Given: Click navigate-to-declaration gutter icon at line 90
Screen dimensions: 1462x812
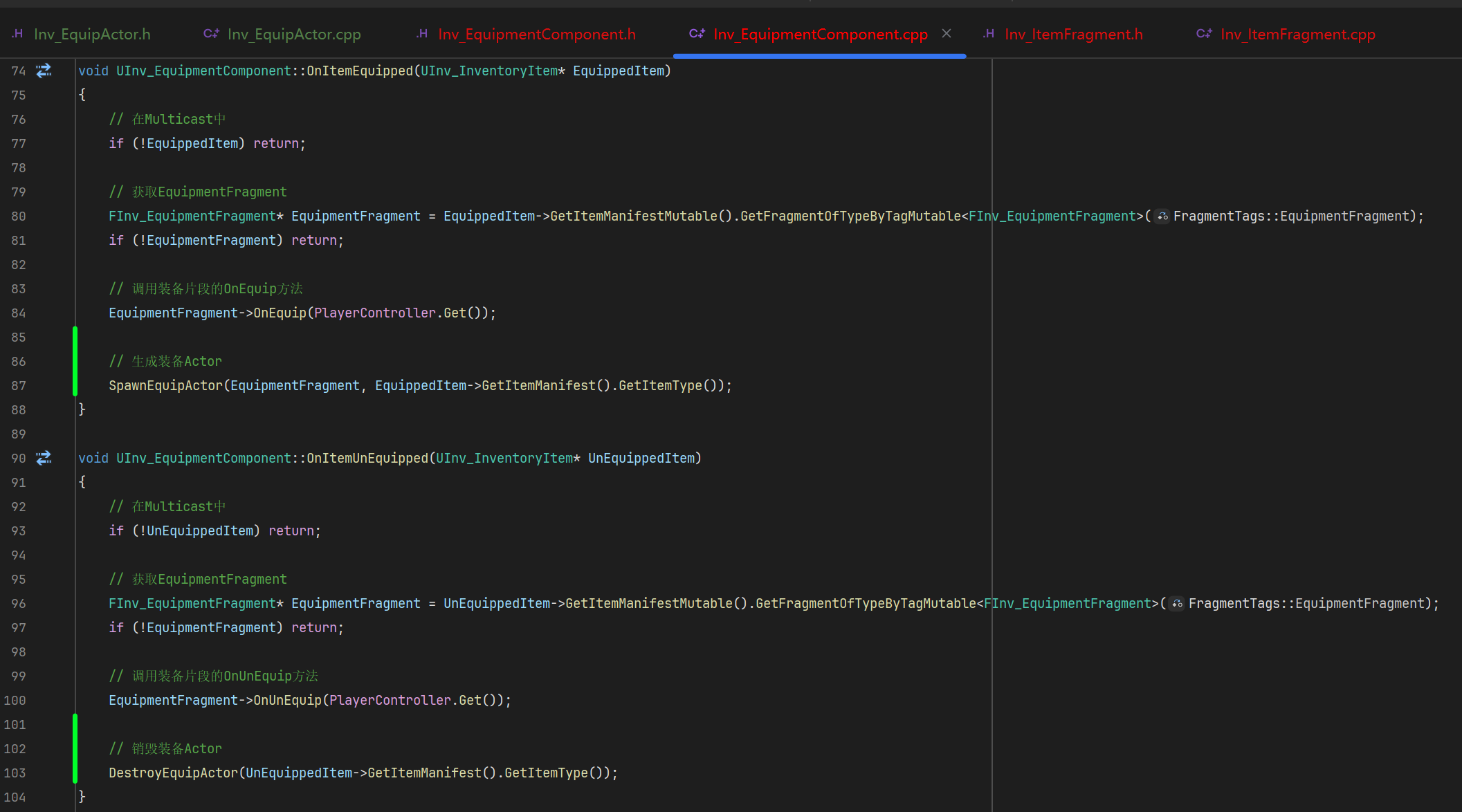Looking at the screenshot, I should (44, 458).
